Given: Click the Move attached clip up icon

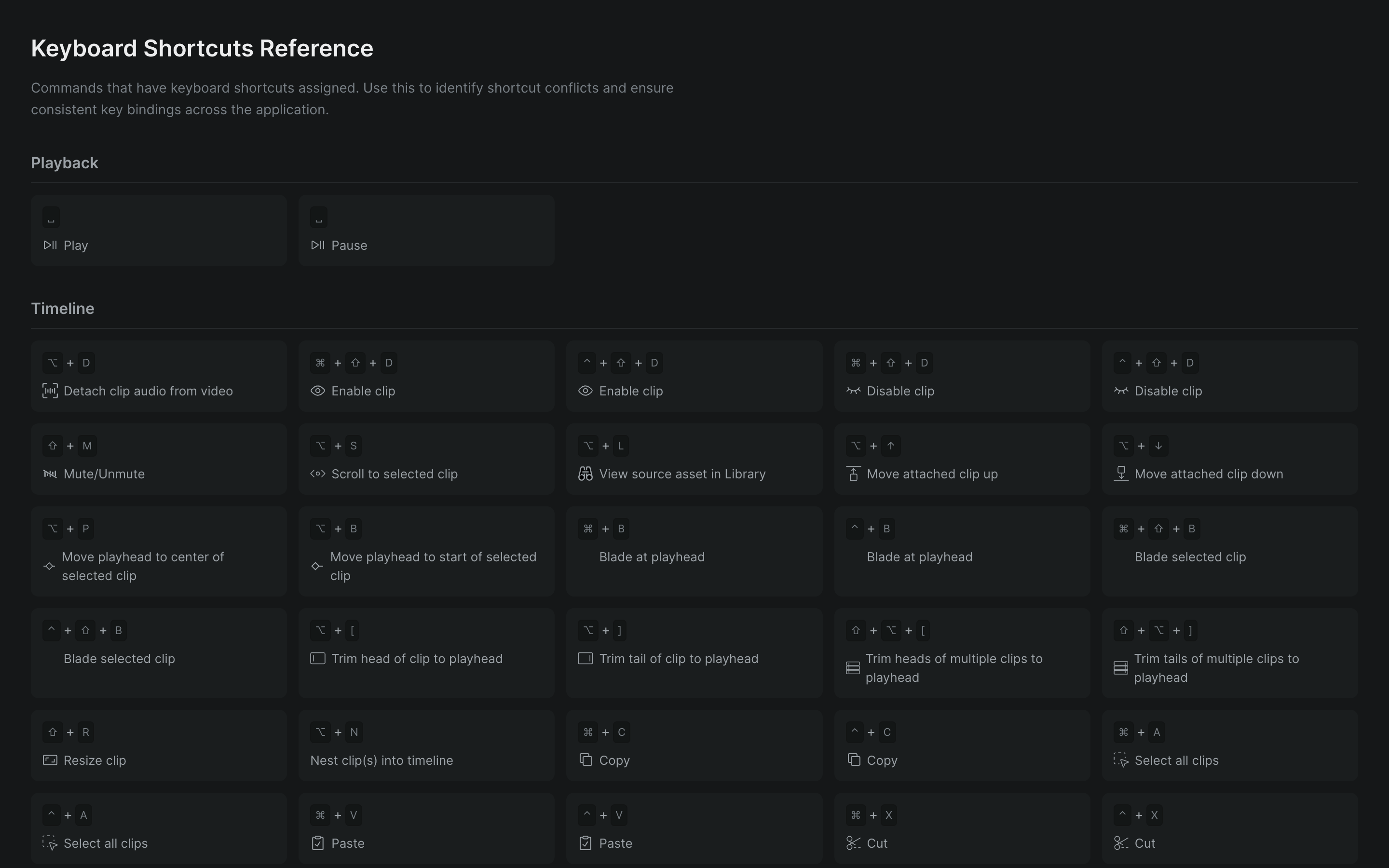Looking at the screenshot, I should click(x=854, y=474).
